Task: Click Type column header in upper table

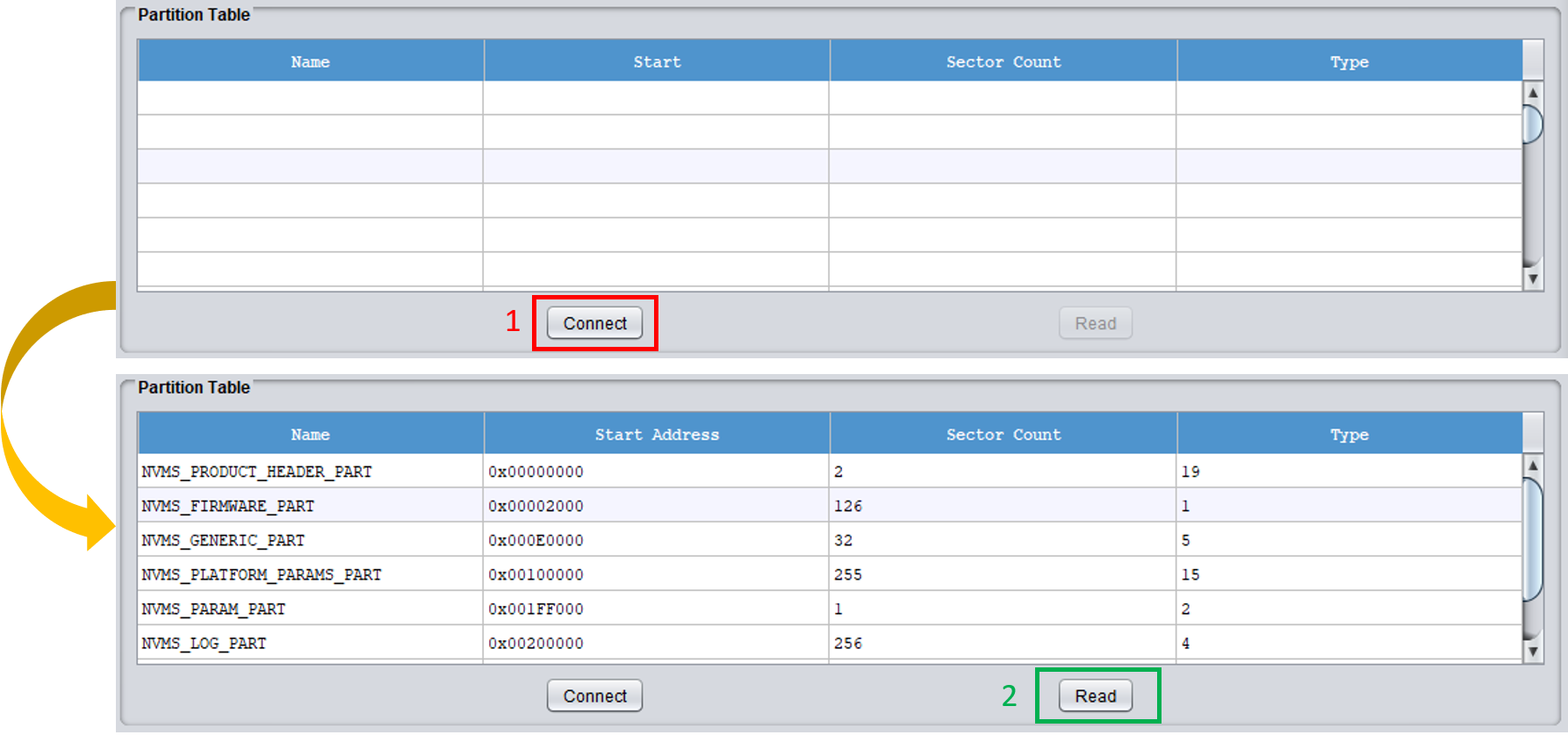Action: tap(1349, 61)
